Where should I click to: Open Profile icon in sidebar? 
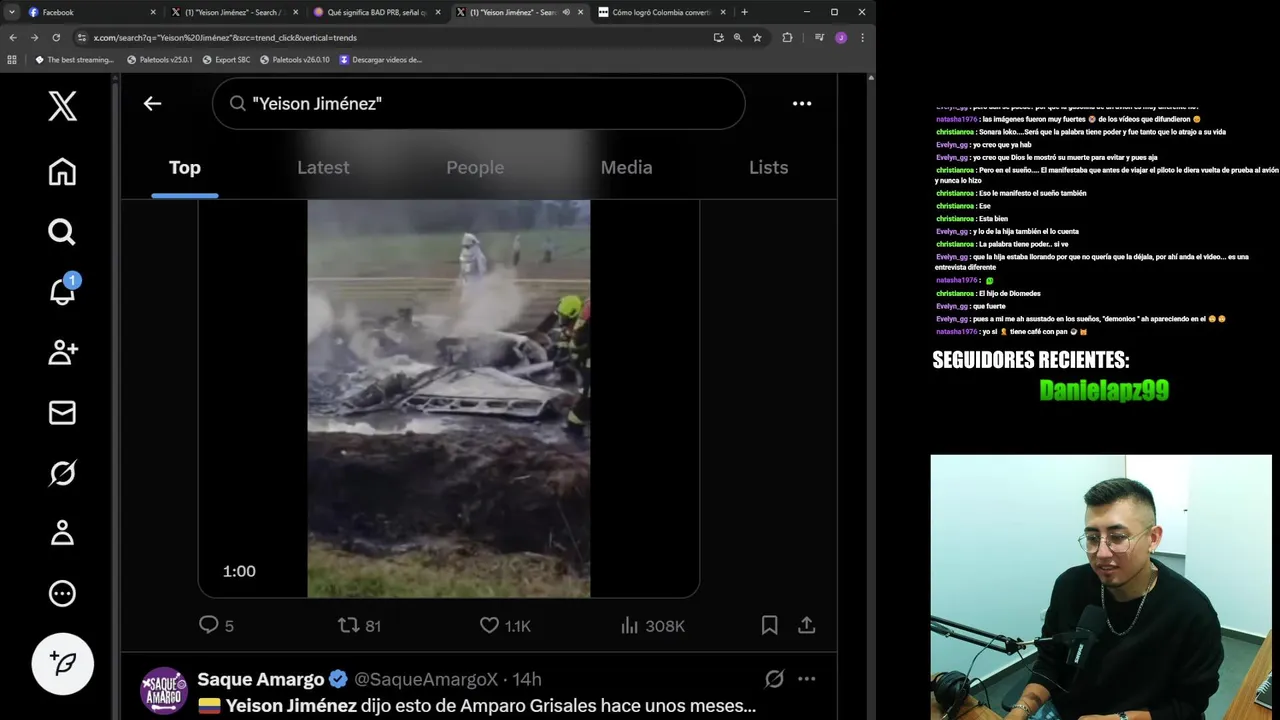(x=62, y=532)
